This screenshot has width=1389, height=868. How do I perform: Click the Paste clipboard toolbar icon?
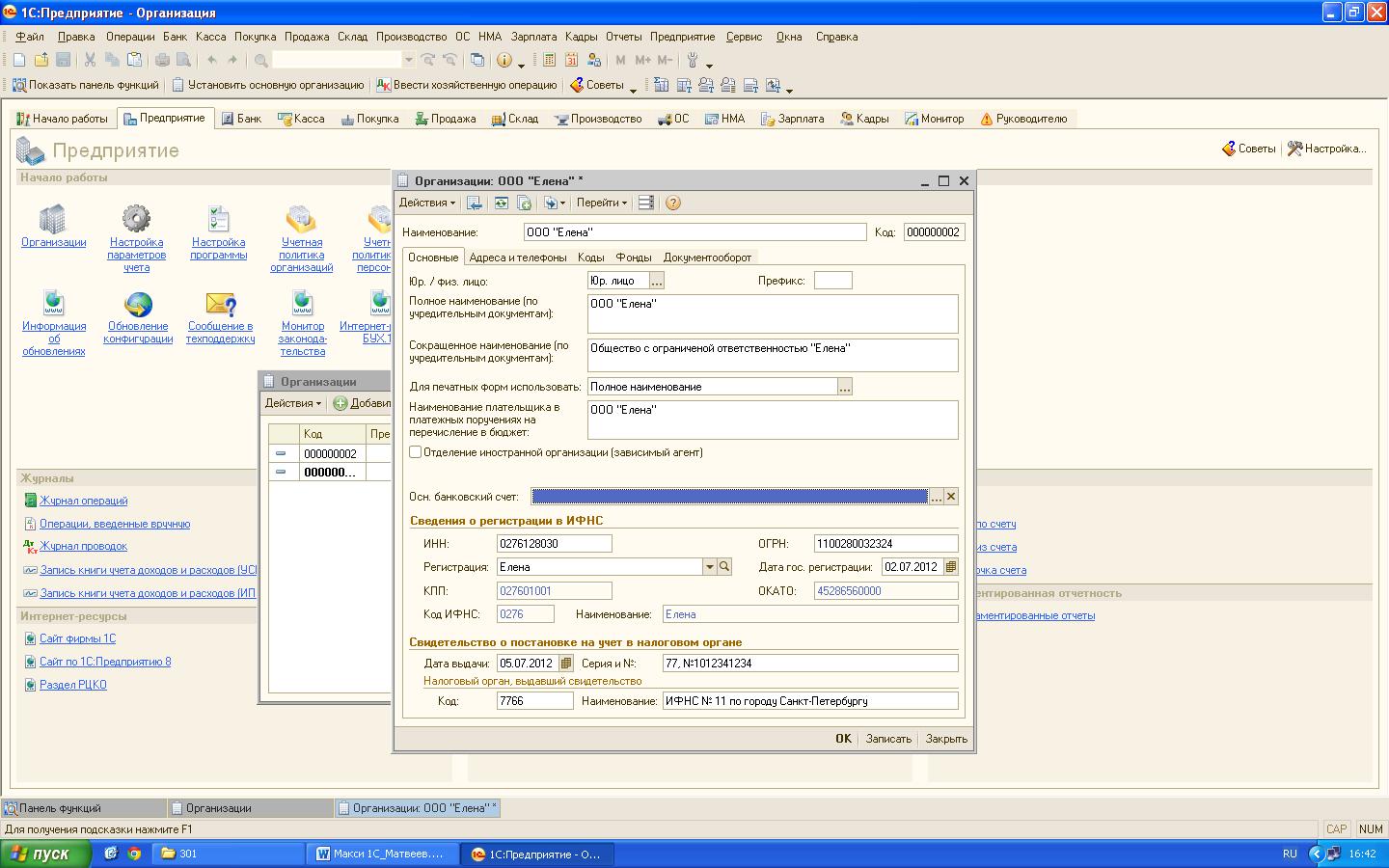(x=134, y=60)
